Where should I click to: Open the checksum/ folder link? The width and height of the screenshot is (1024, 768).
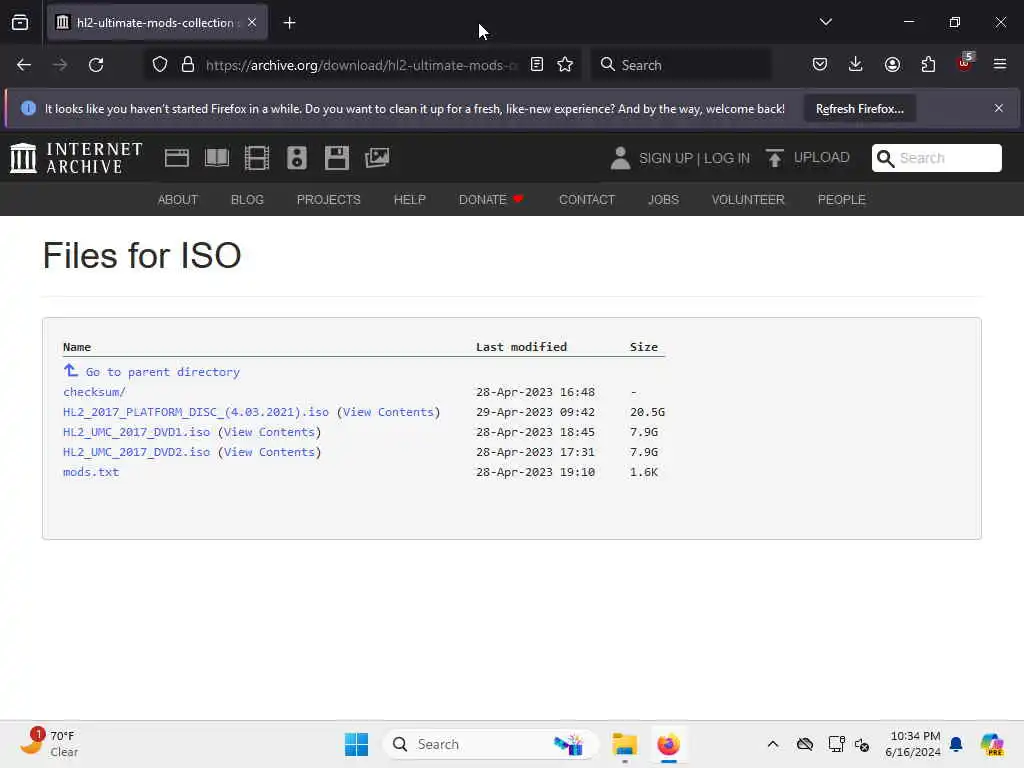click(x=94, y=392)
